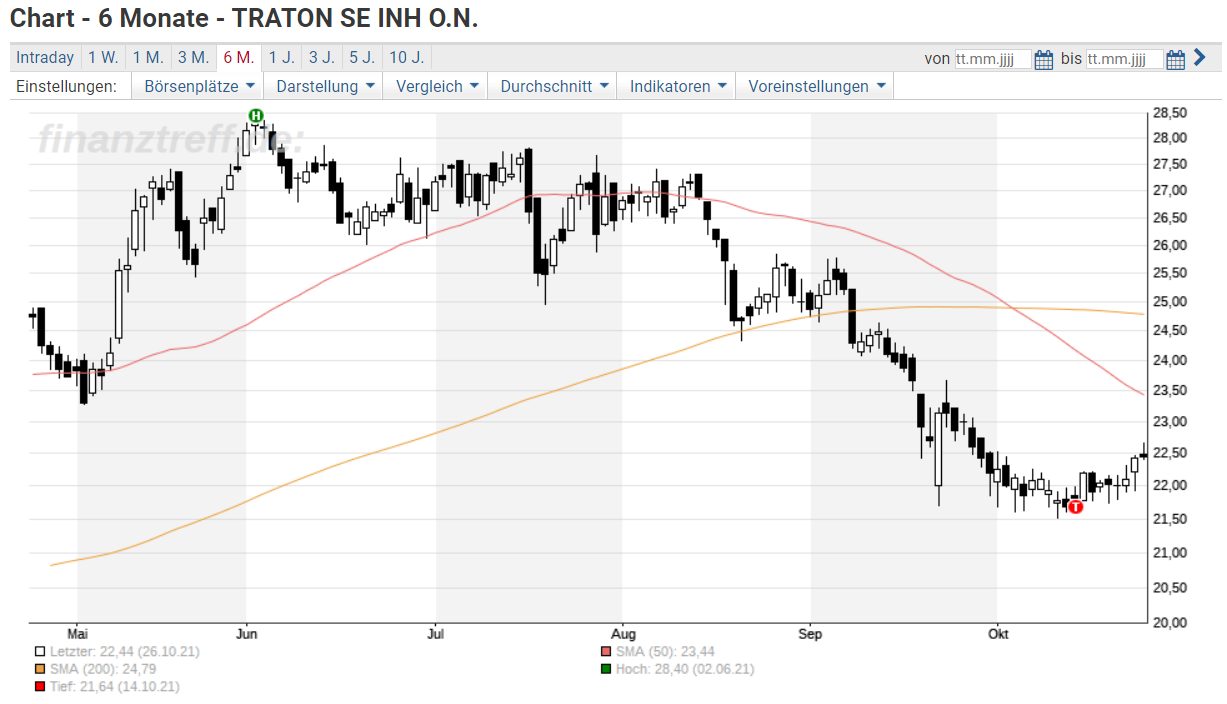1227x704 pixels.
Task: Click the orange SMA (200) legend swatch
Action: pyautogui.click(x=39, y=669)
